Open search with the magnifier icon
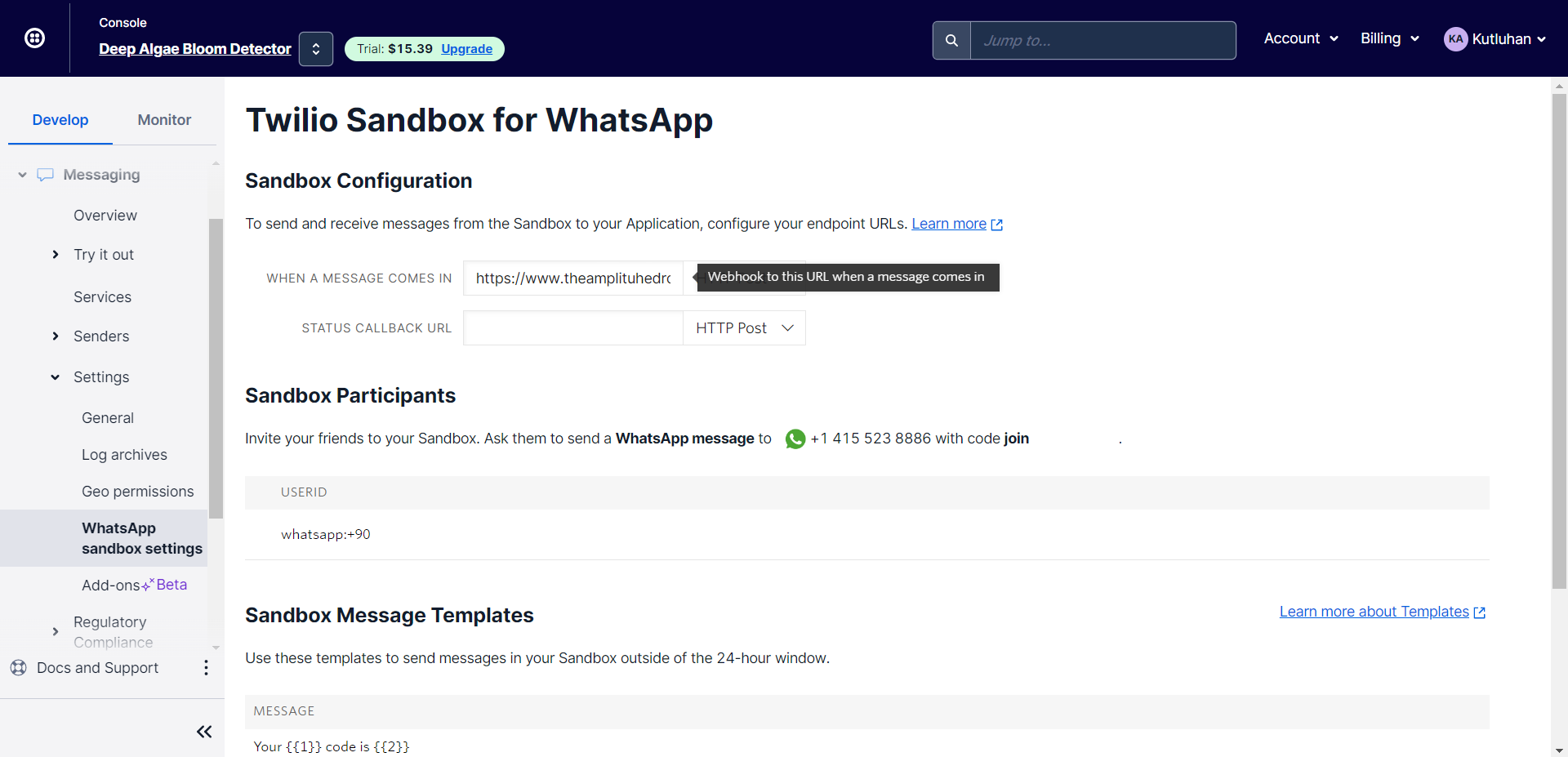The width and height of the screenshot is (1568, 757). pyautogui.click(x=951, y=38)
